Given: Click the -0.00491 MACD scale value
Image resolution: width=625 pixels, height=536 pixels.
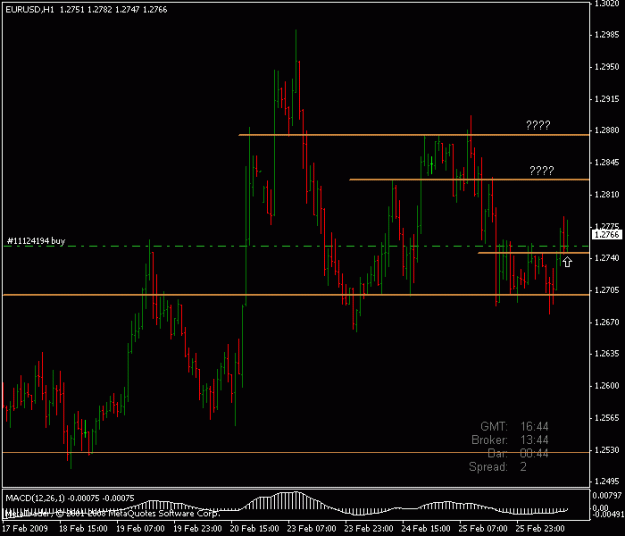Looking at the screenshot, I should point(607,514).
